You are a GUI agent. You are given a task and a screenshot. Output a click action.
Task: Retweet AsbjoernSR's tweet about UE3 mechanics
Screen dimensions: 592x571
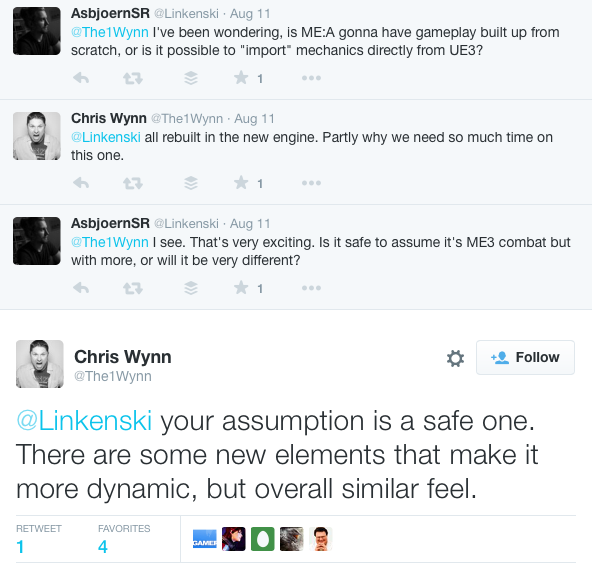tap(133, 78)
